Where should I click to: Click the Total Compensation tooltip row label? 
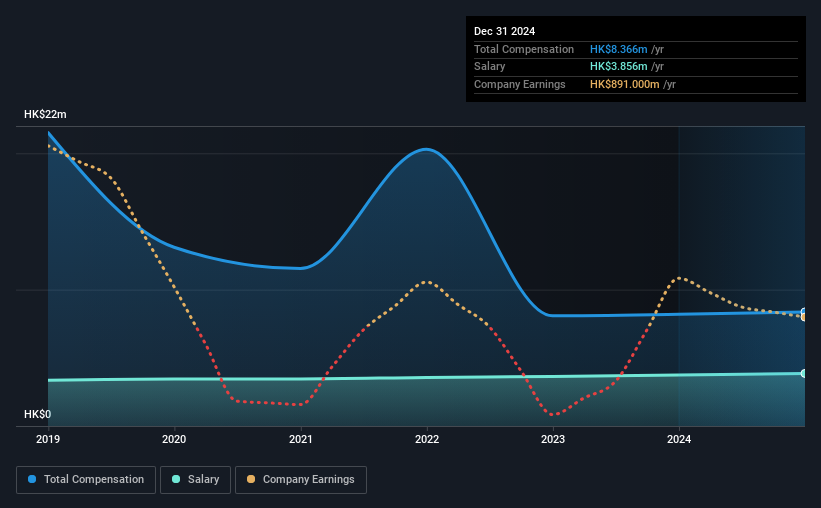click(524, 49)
